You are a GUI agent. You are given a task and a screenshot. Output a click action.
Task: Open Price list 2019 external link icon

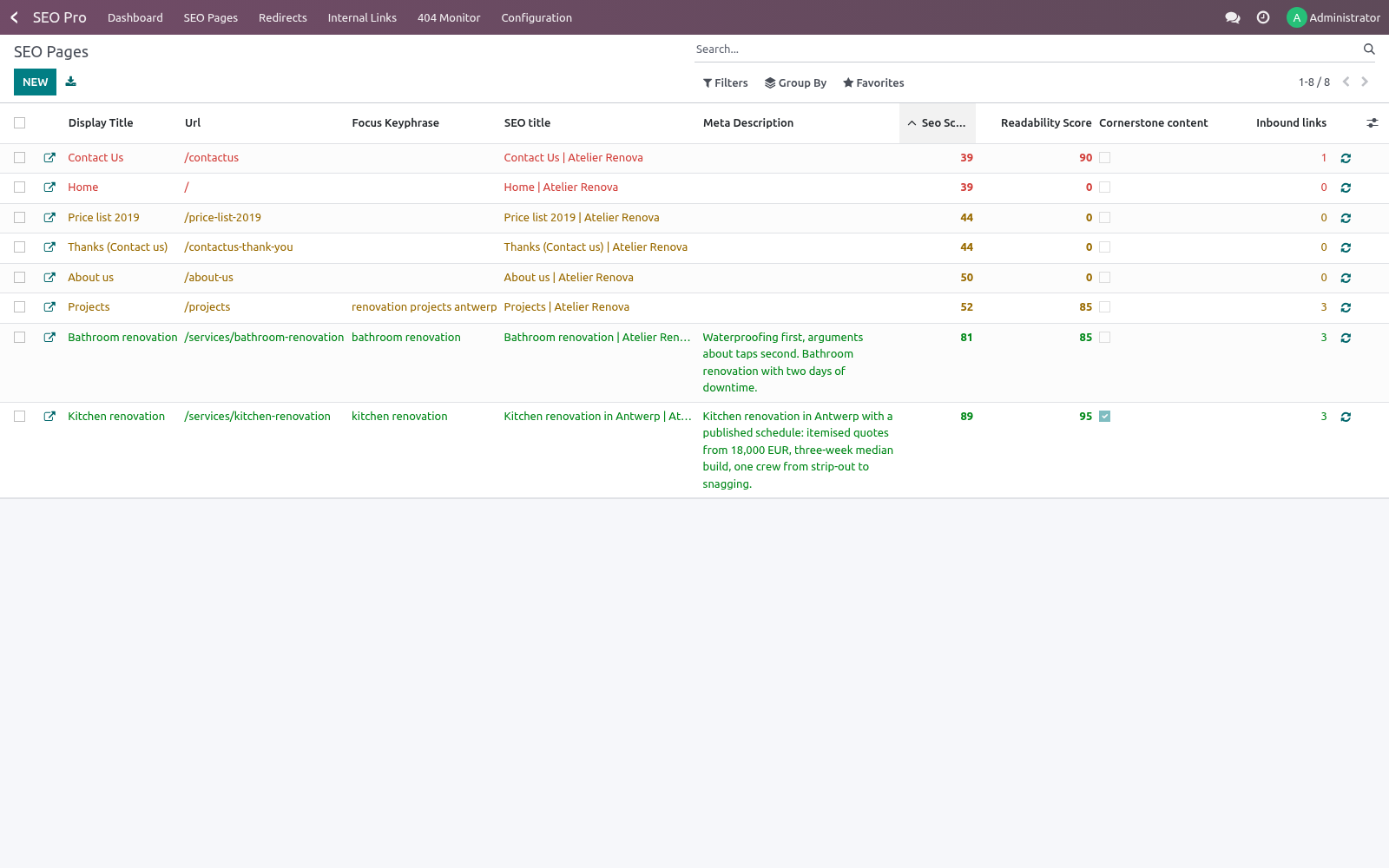pyautogui.click(x=49, y=218)
